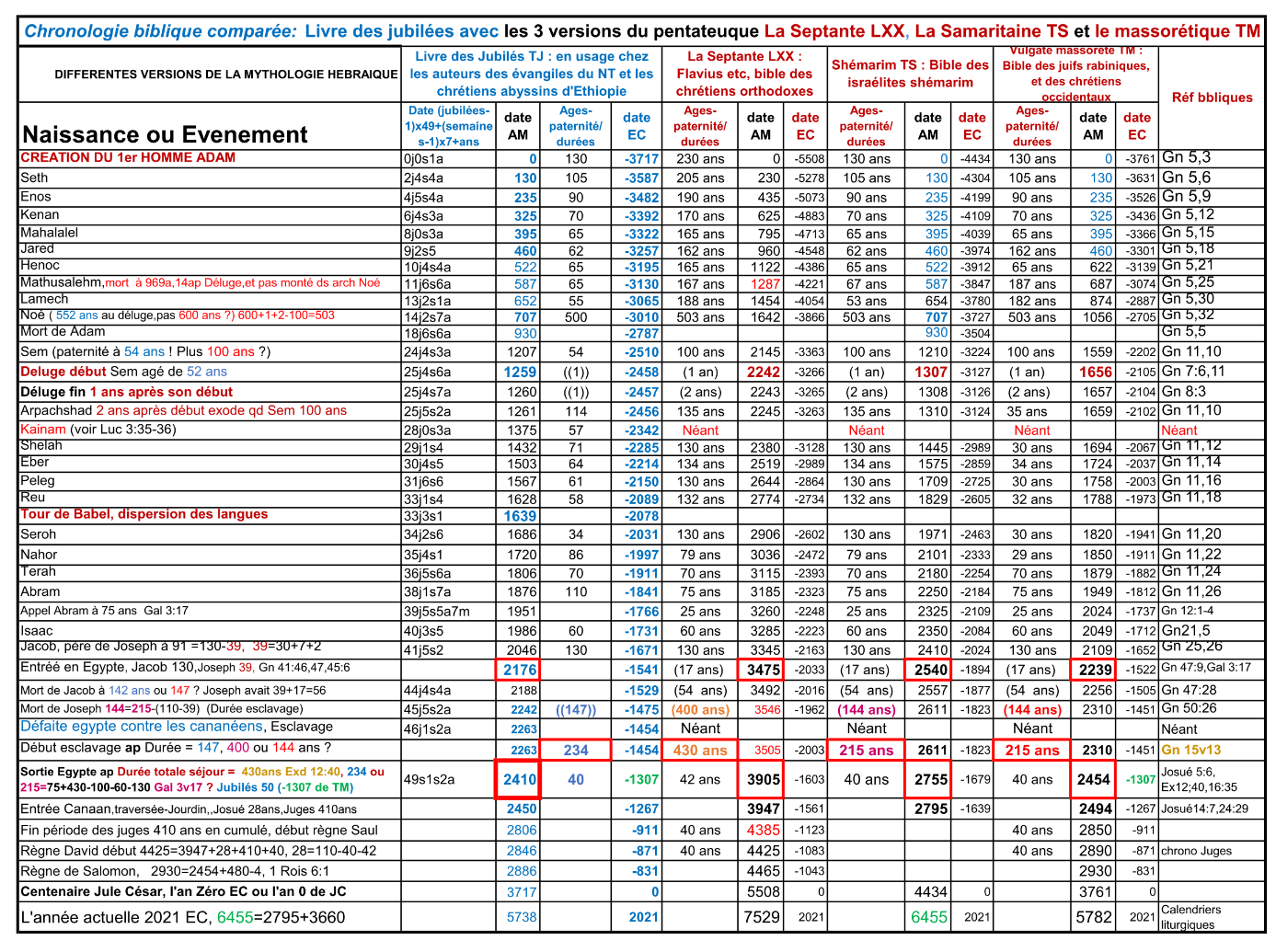Click the "Isaac" row label

tap(37, 631)
